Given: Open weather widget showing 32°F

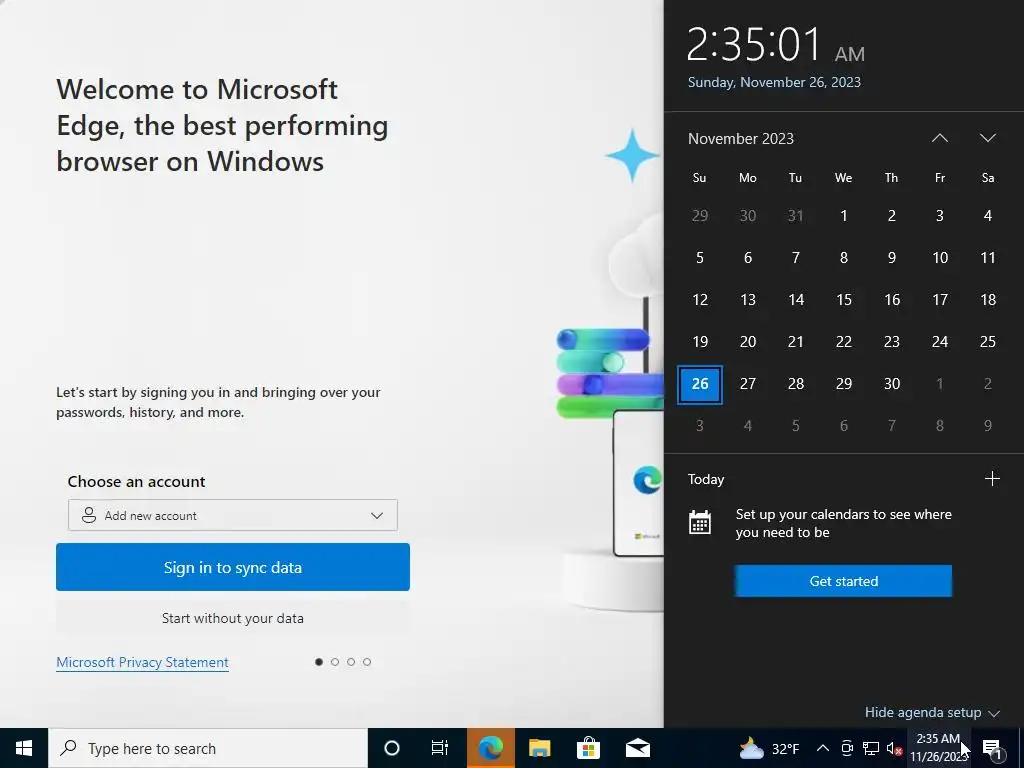Looking at the screenshot, I should click(x=769, y=748).
